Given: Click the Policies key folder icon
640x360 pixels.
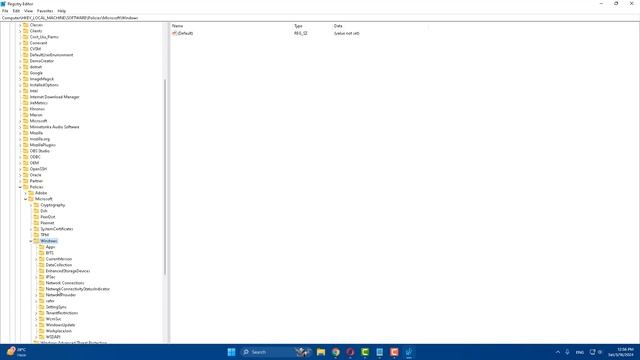Looking at the screenshot, I should 26,187.
